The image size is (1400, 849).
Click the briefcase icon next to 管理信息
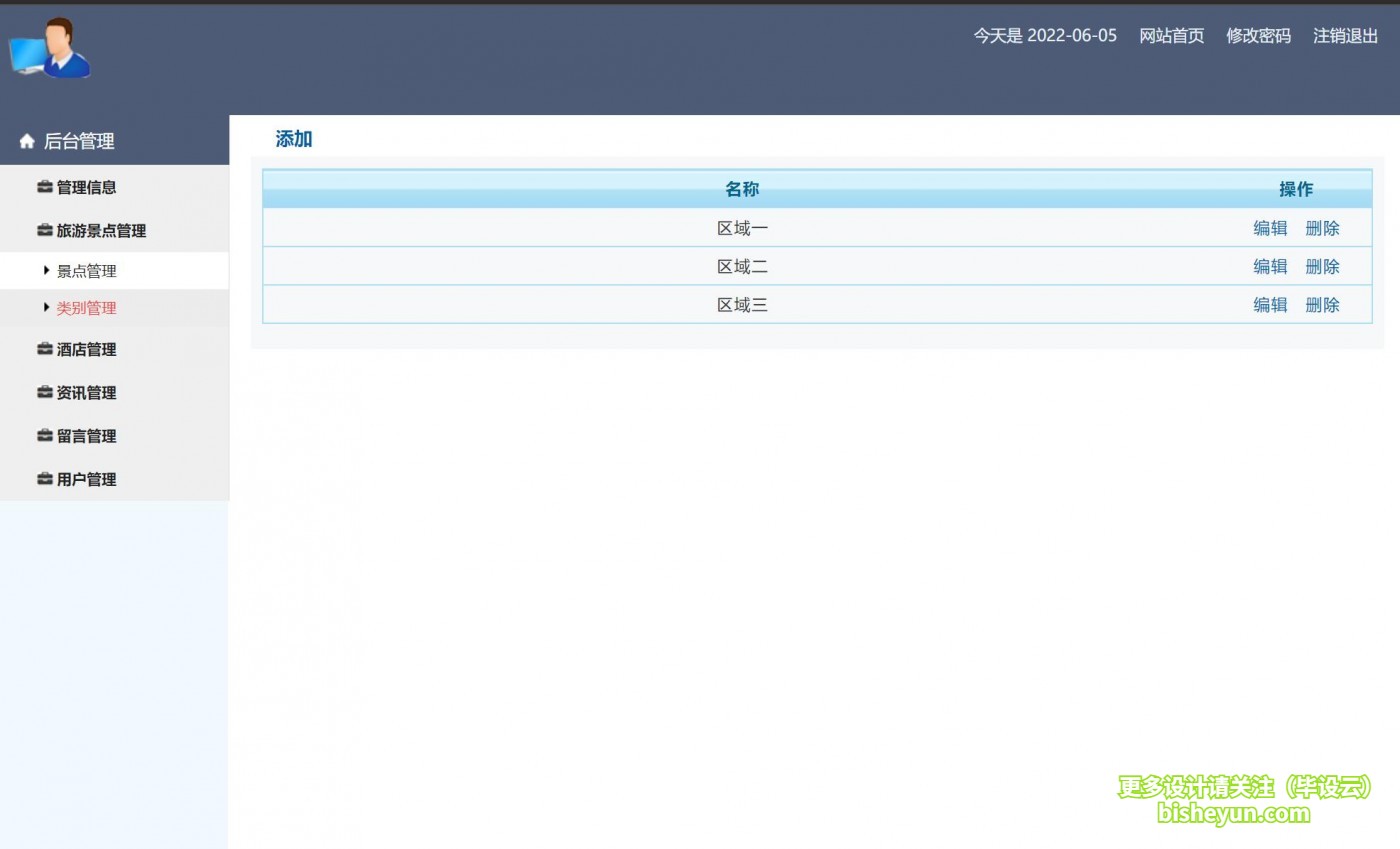44,187
